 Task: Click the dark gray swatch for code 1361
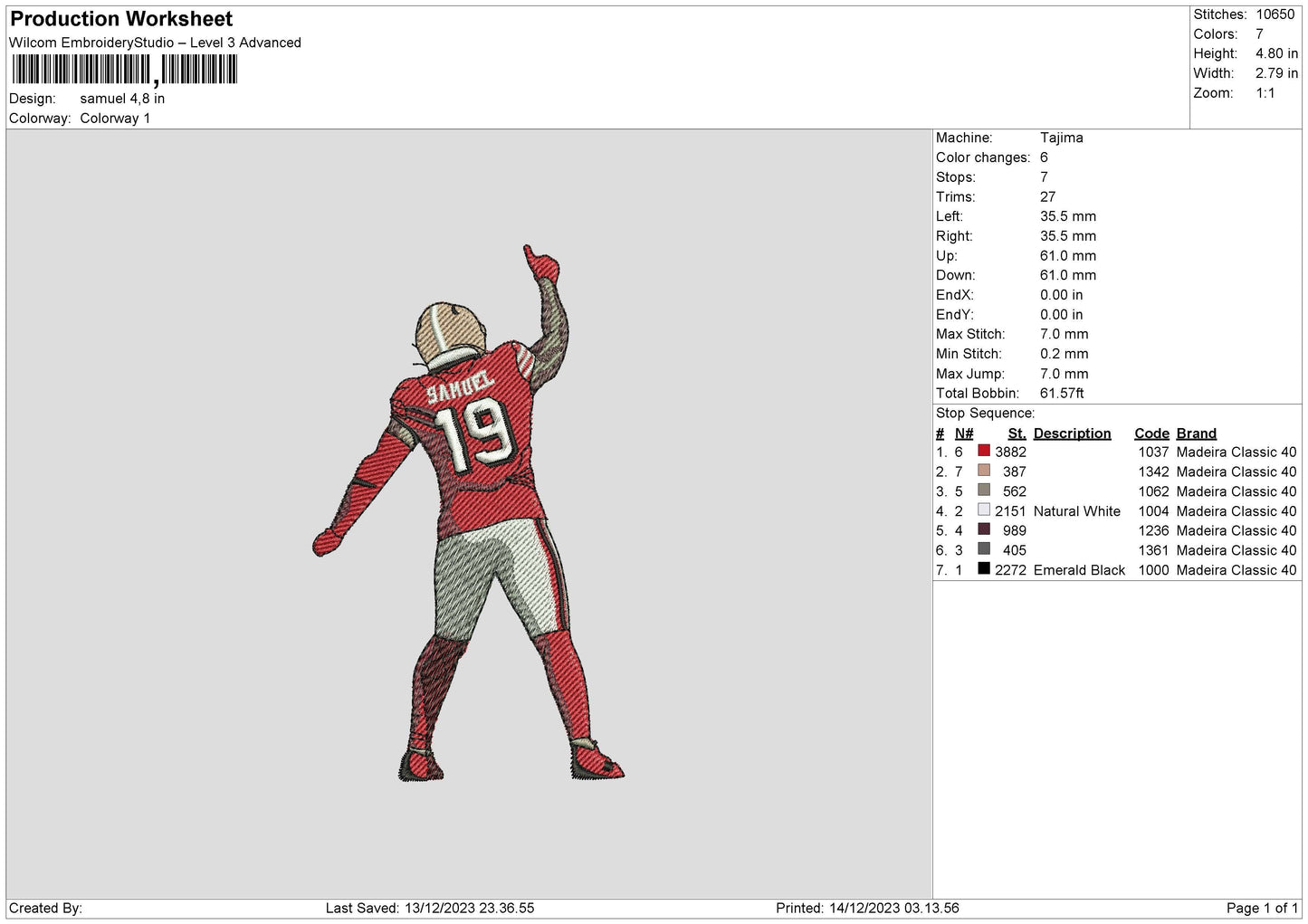tap(984, 549)
